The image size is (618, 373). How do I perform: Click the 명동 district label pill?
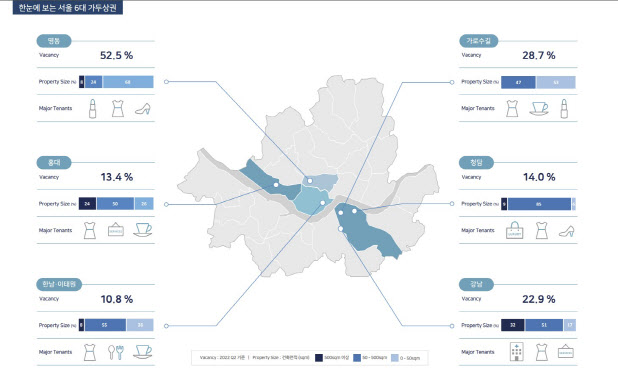tap(54, 41)
